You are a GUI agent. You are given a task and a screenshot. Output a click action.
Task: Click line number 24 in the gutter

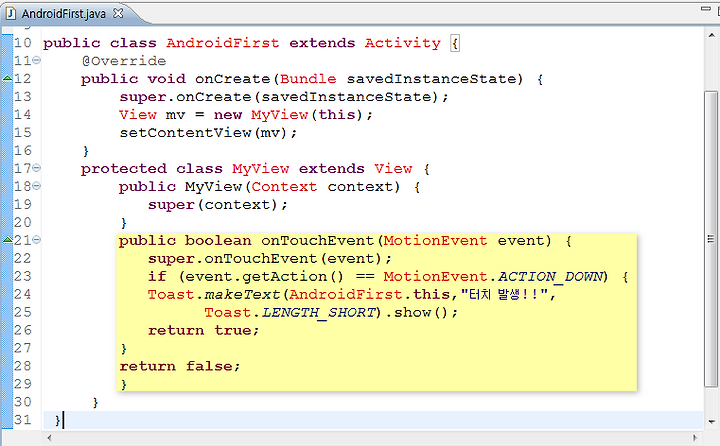pos(22,294)
